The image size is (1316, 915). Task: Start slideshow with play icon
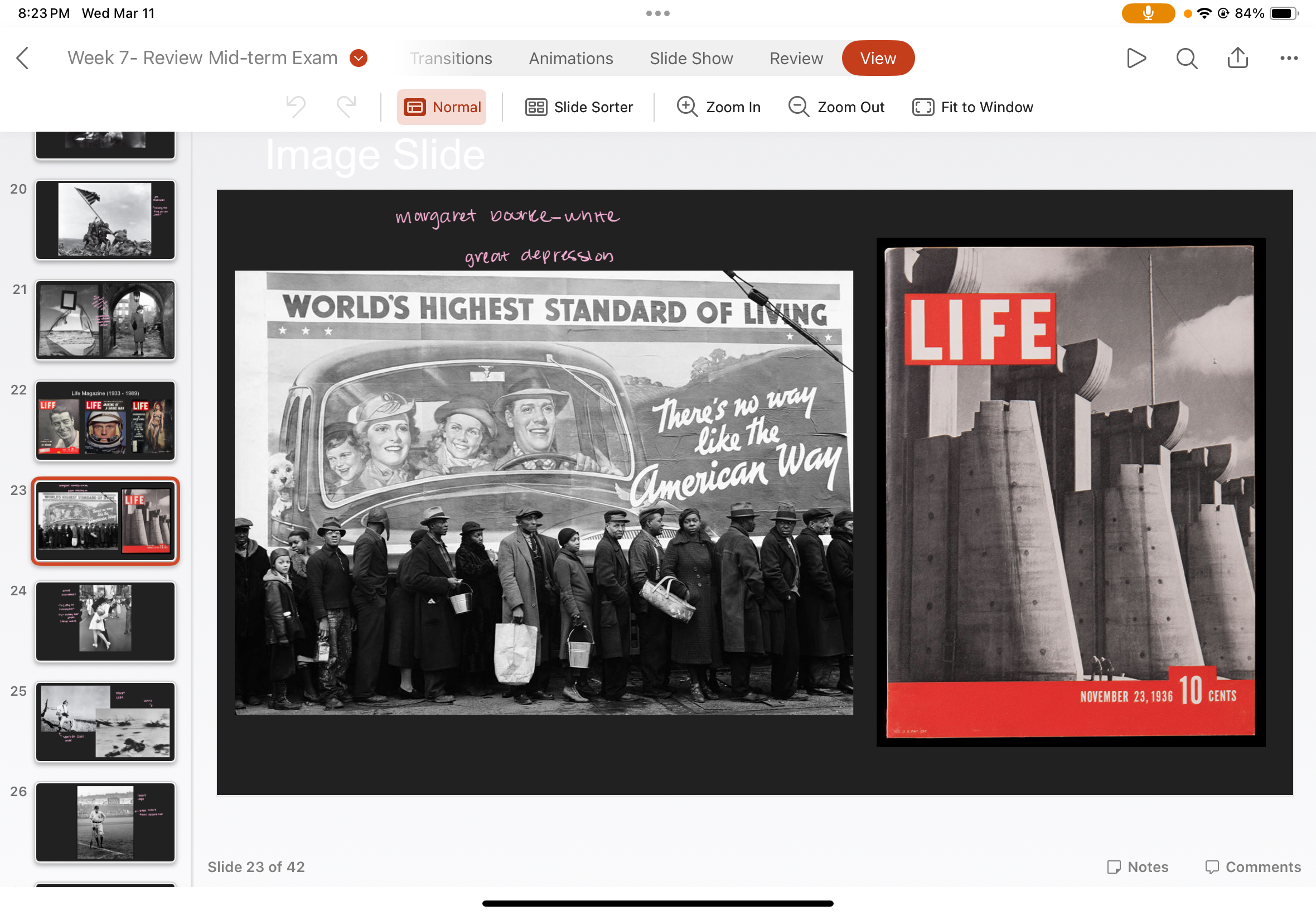(1135, 58)
